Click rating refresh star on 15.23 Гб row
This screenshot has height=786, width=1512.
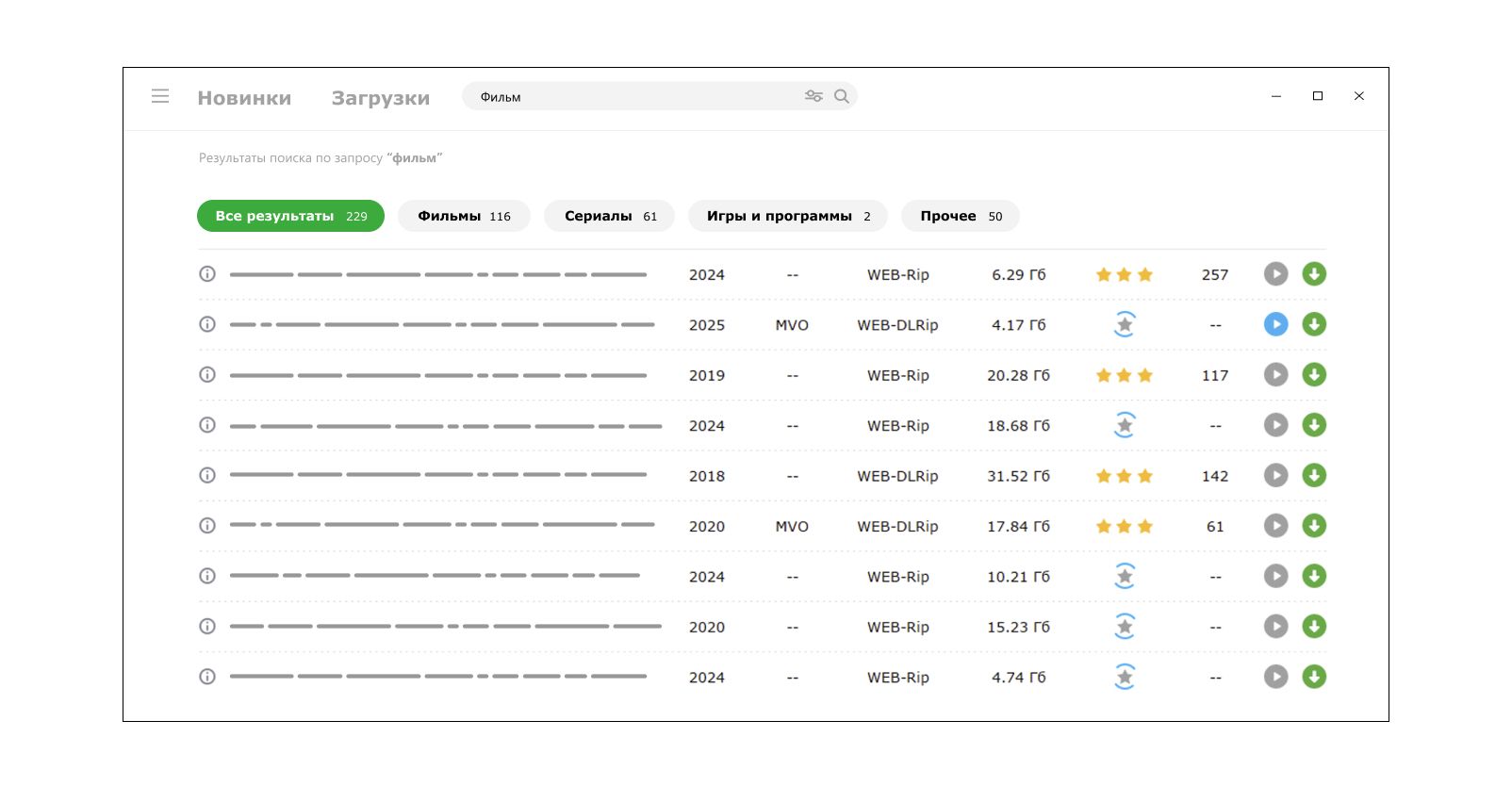(x=1125, y=627)
